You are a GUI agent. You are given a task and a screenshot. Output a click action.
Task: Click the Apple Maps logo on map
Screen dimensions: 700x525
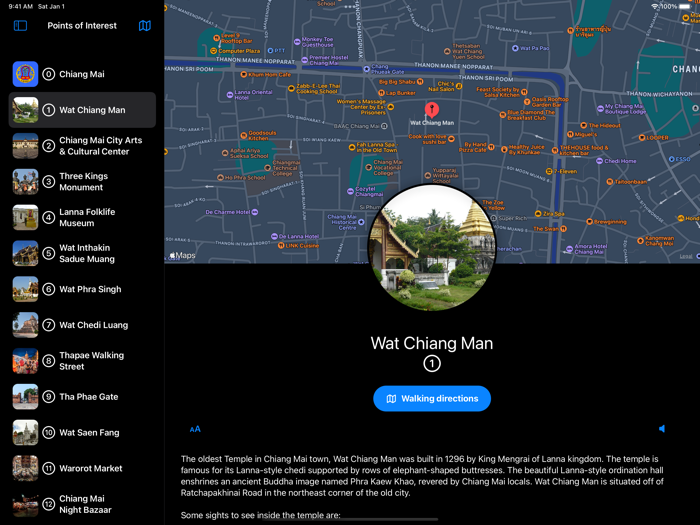pyautogui.click(x=183, y=255)
